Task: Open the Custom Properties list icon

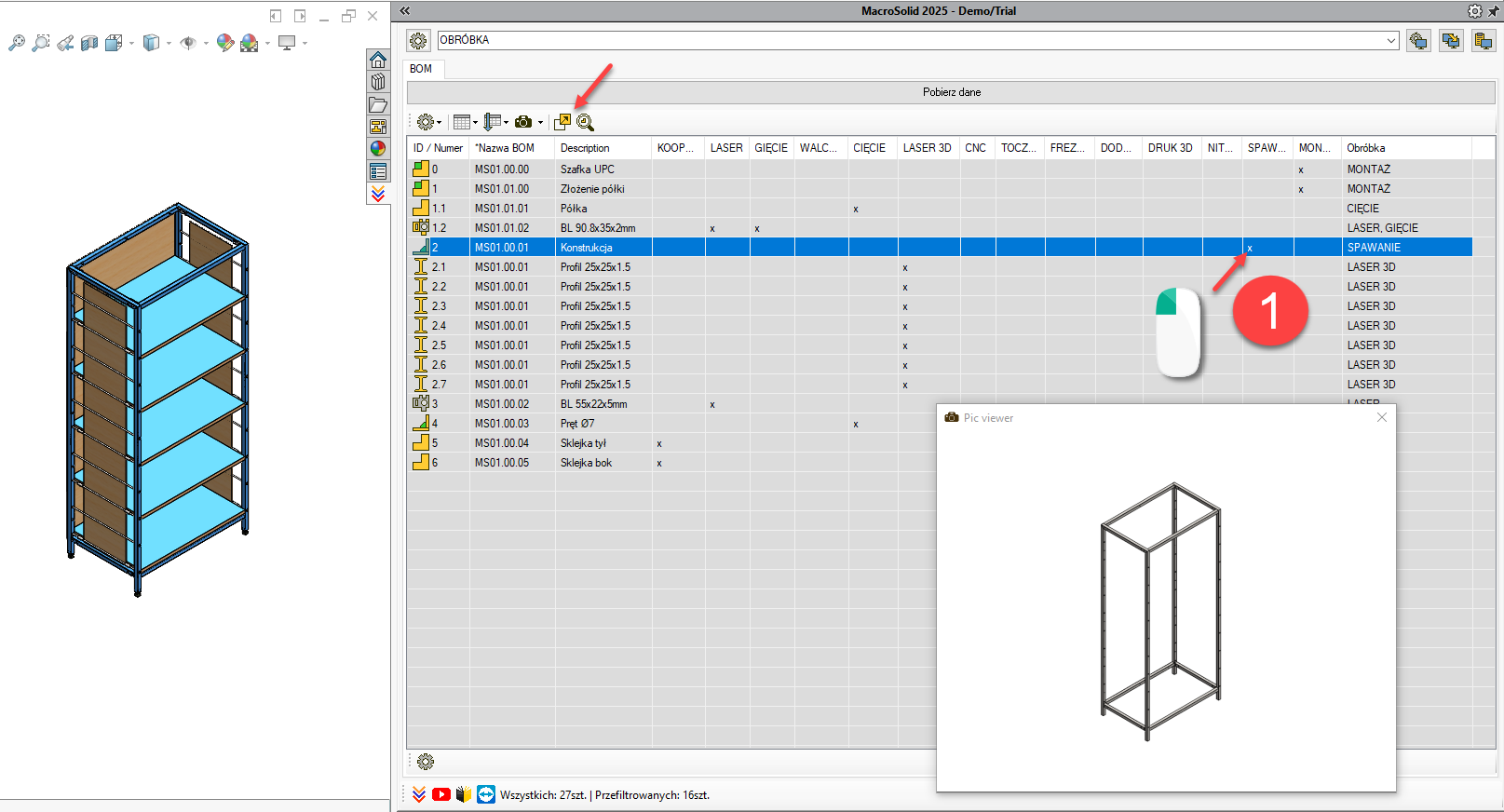Action: point(378,171)
